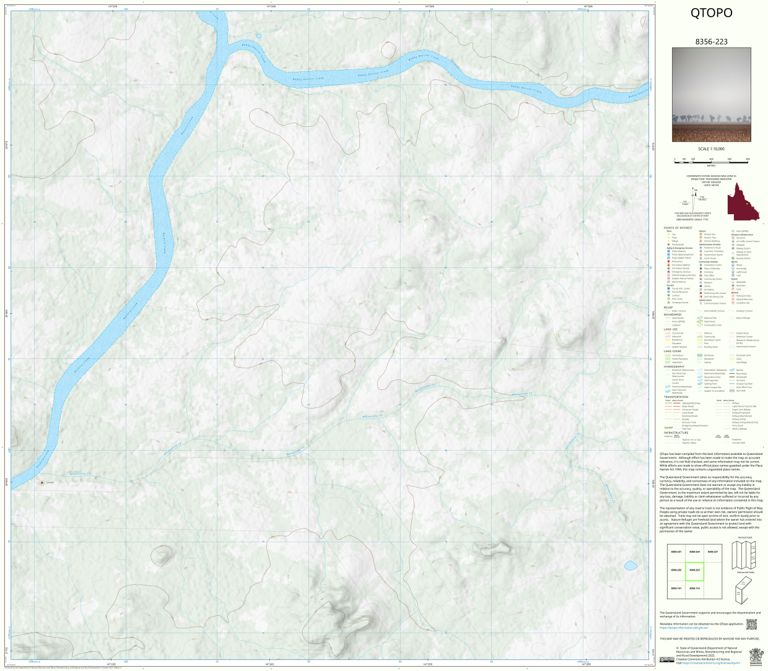This screenshot has width=768, height=671.
Task: Click the HYDROGRAPHY legend heading
Action: [673, 366]
